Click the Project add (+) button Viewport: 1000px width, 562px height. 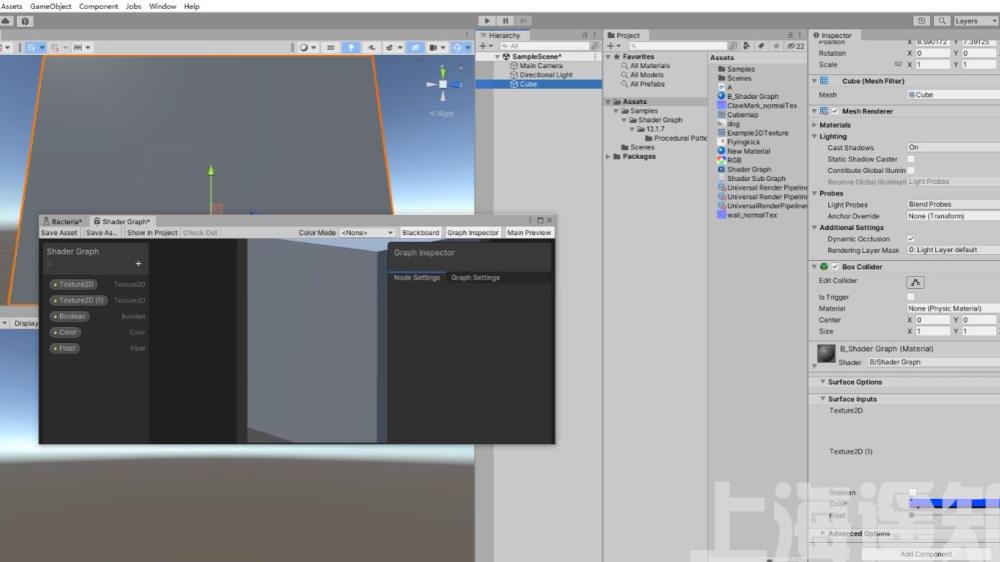(612, 46)
